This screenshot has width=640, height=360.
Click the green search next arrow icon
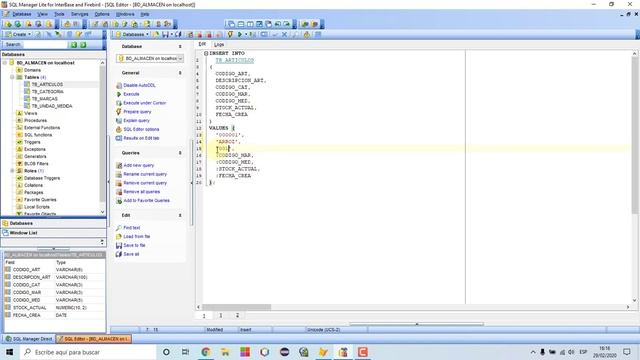[83, 44]
